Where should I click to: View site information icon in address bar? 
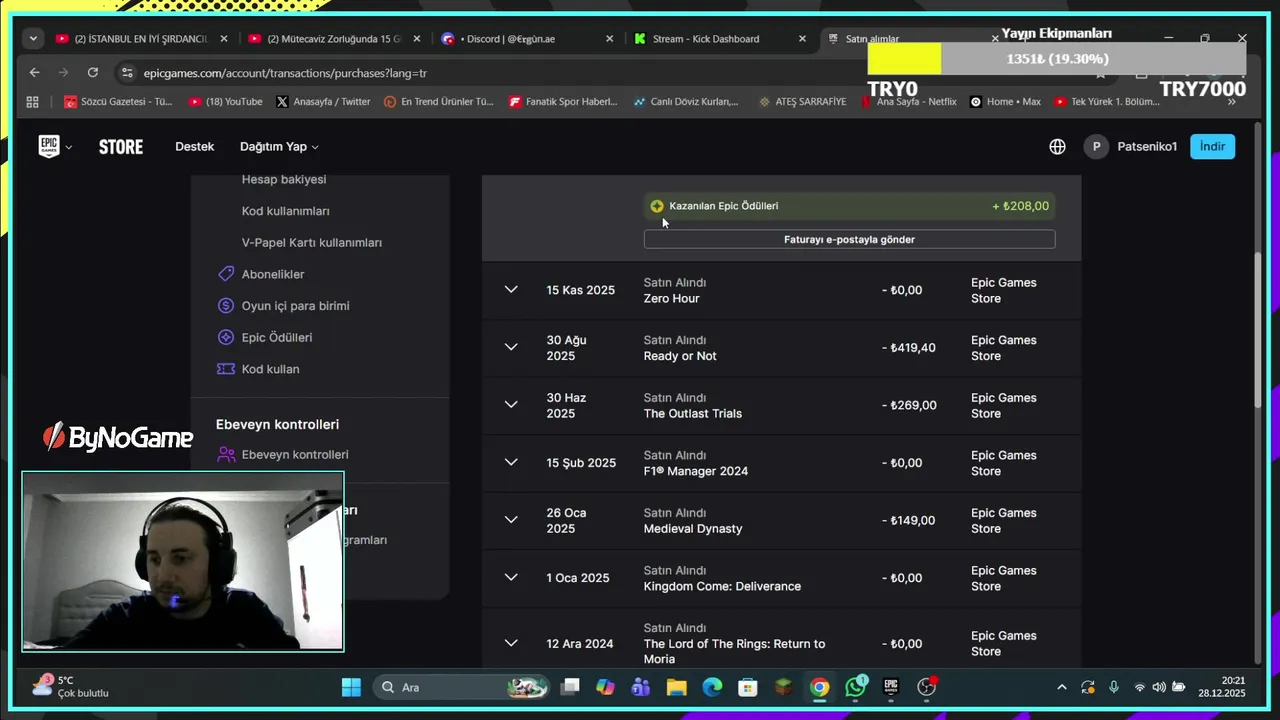[x=126, y=72]
